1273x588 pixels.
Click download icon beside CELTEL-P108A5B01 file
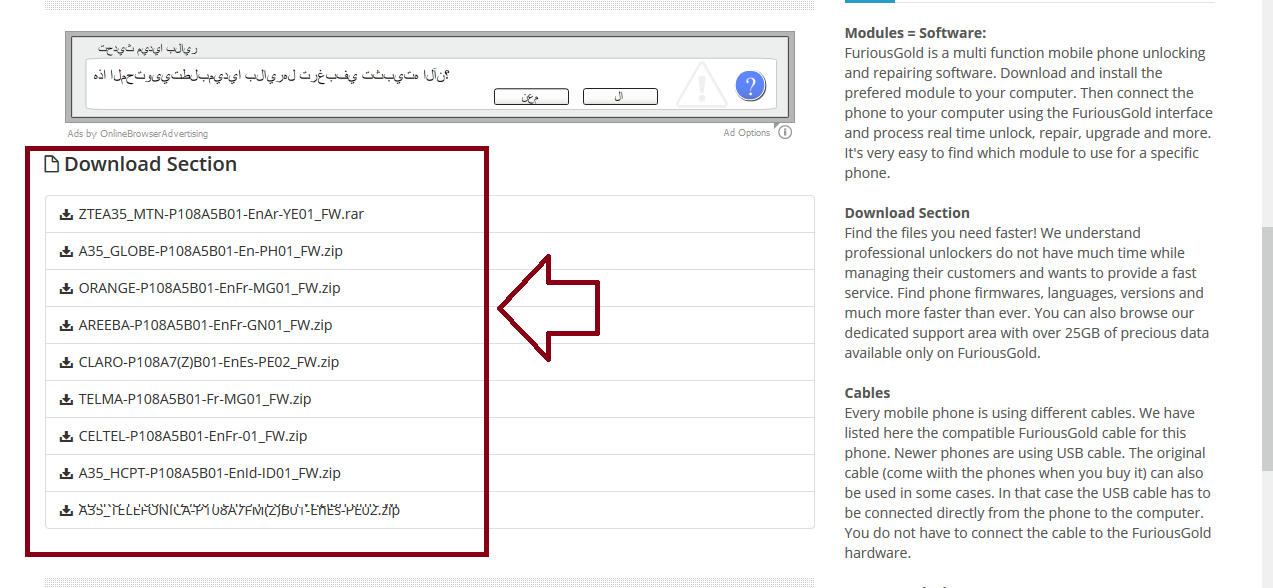point(66,436)
